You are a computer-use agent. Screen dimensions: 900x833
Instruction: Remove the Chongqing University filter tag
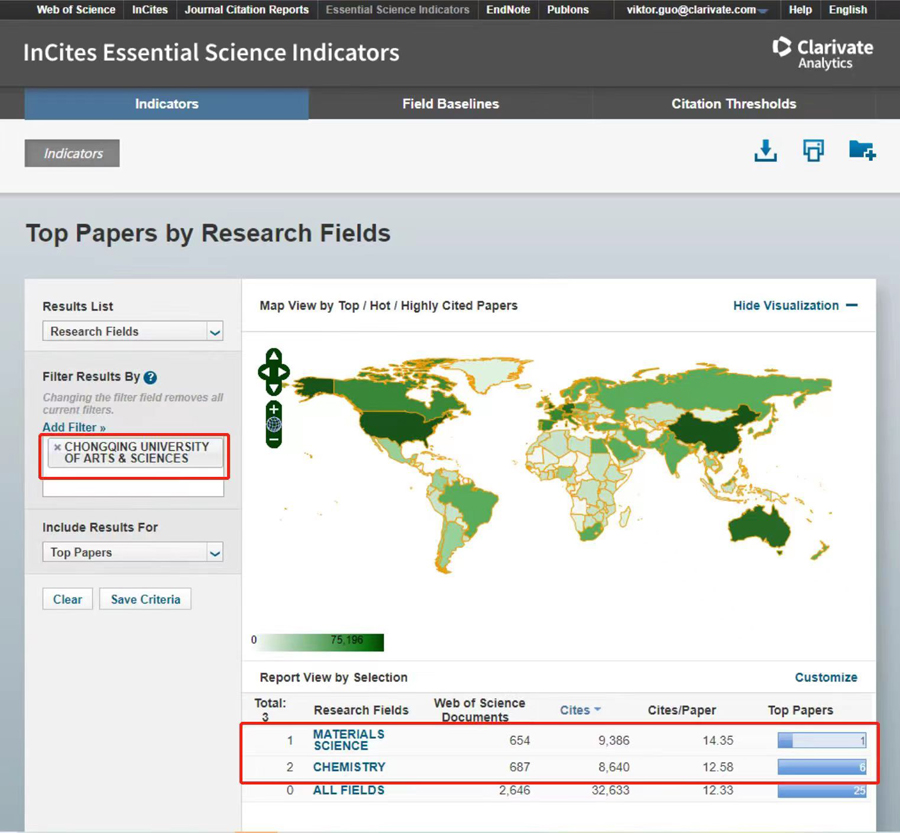coord(57,447)
